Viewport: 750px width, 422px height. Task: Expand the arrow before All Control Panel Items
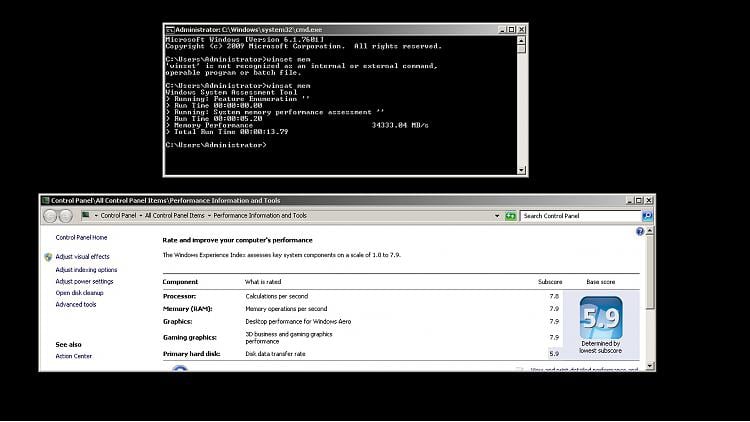pyautogui.click(x=141, y=216)
